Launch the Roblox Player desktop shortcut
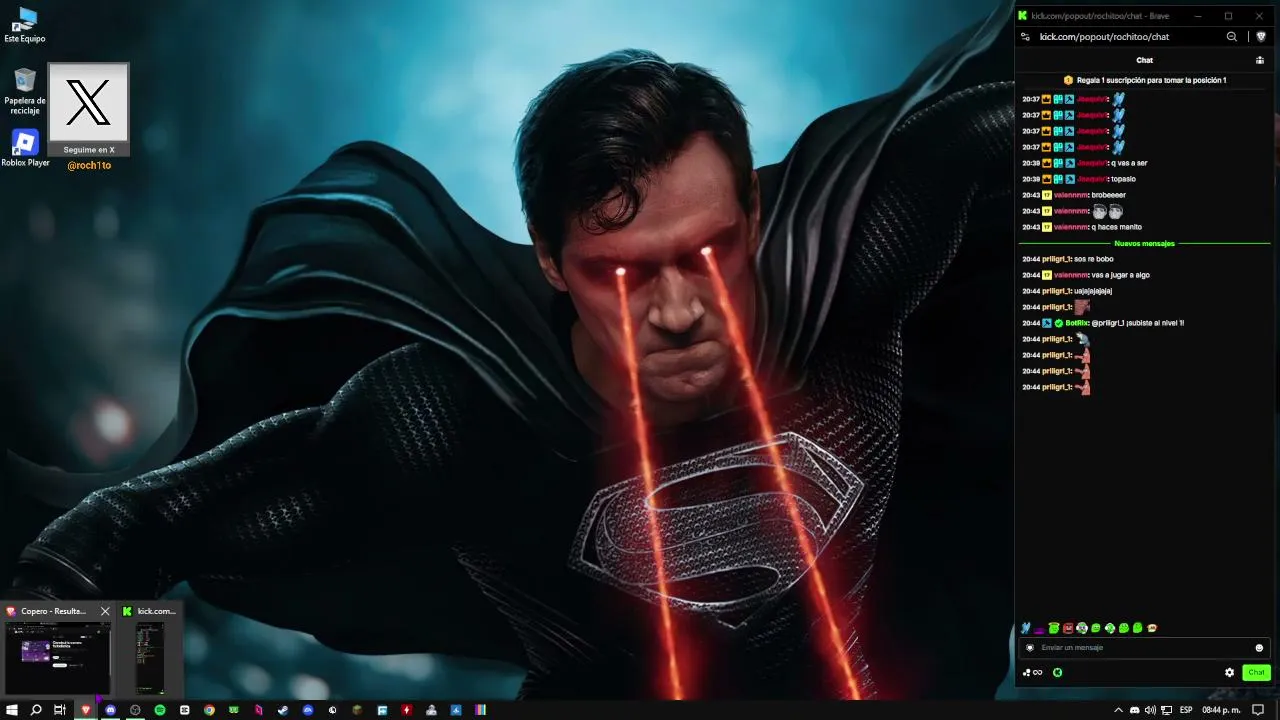The height and width of the screenshot is (720, 1280). 25,148
